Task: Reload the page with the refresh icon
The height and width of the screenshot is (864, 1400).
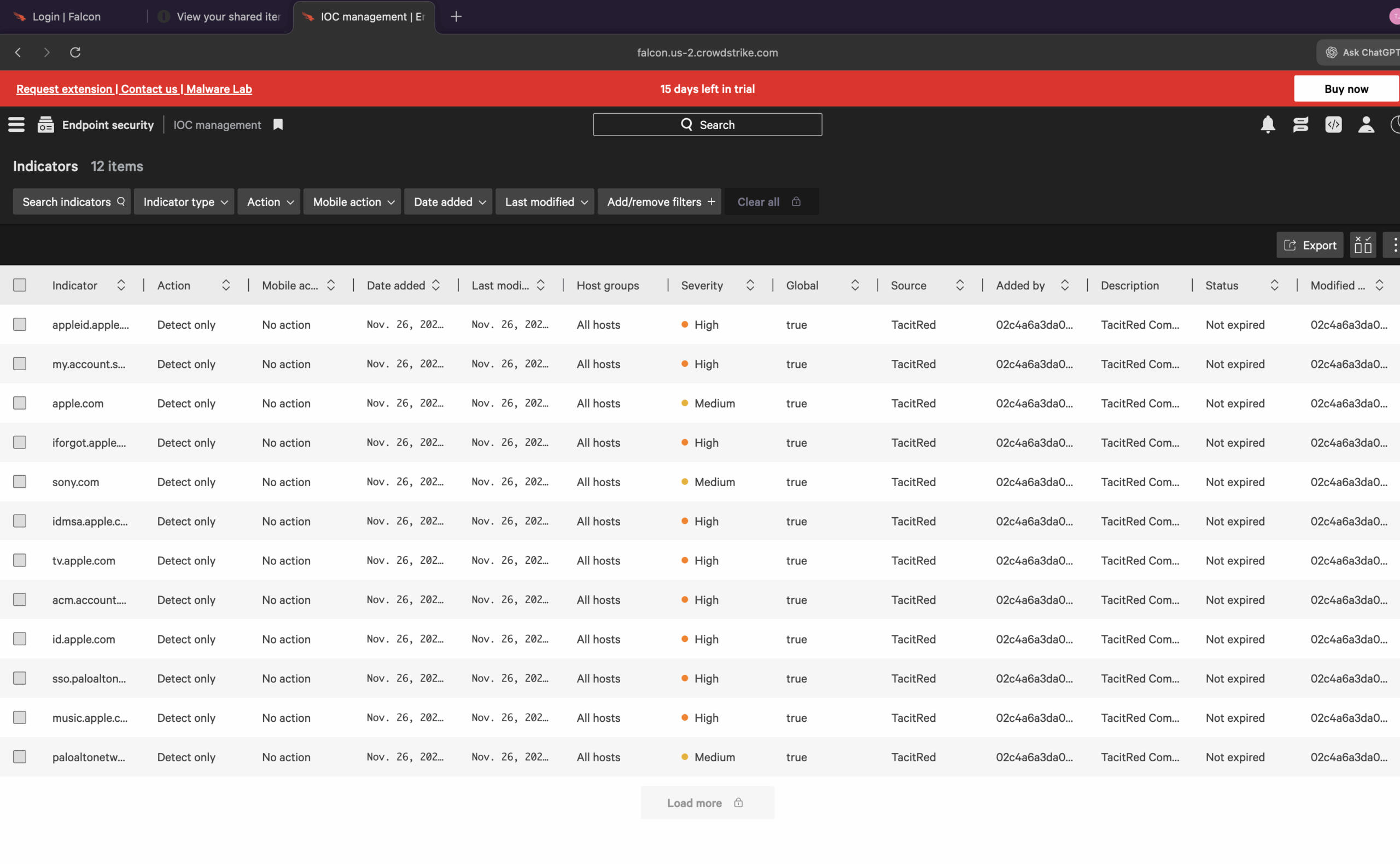Action: pos(75,52)
